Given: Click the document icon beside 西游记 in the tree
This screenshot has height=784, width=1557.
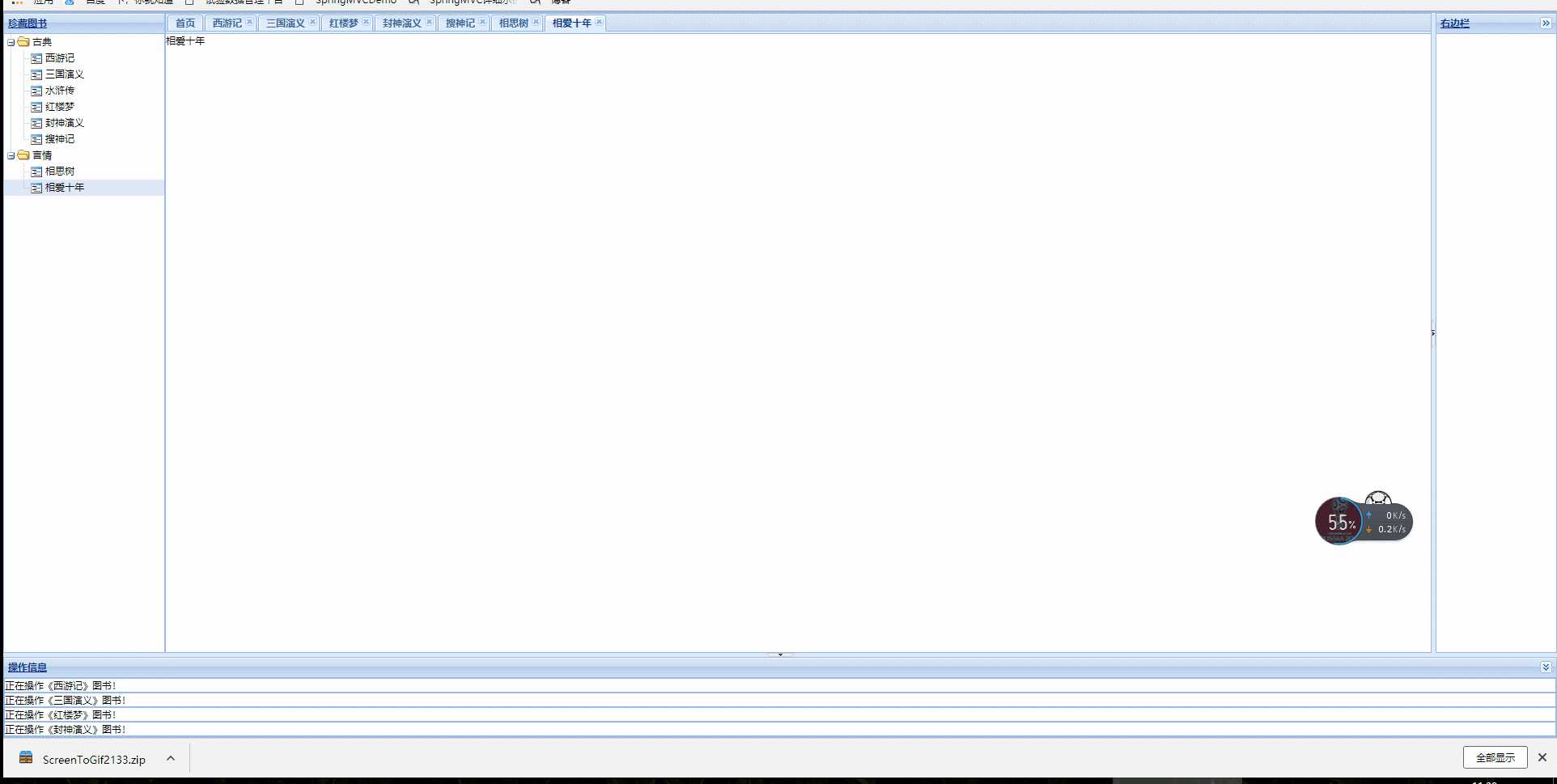Looking at the screenshot, I should [36, 58].
